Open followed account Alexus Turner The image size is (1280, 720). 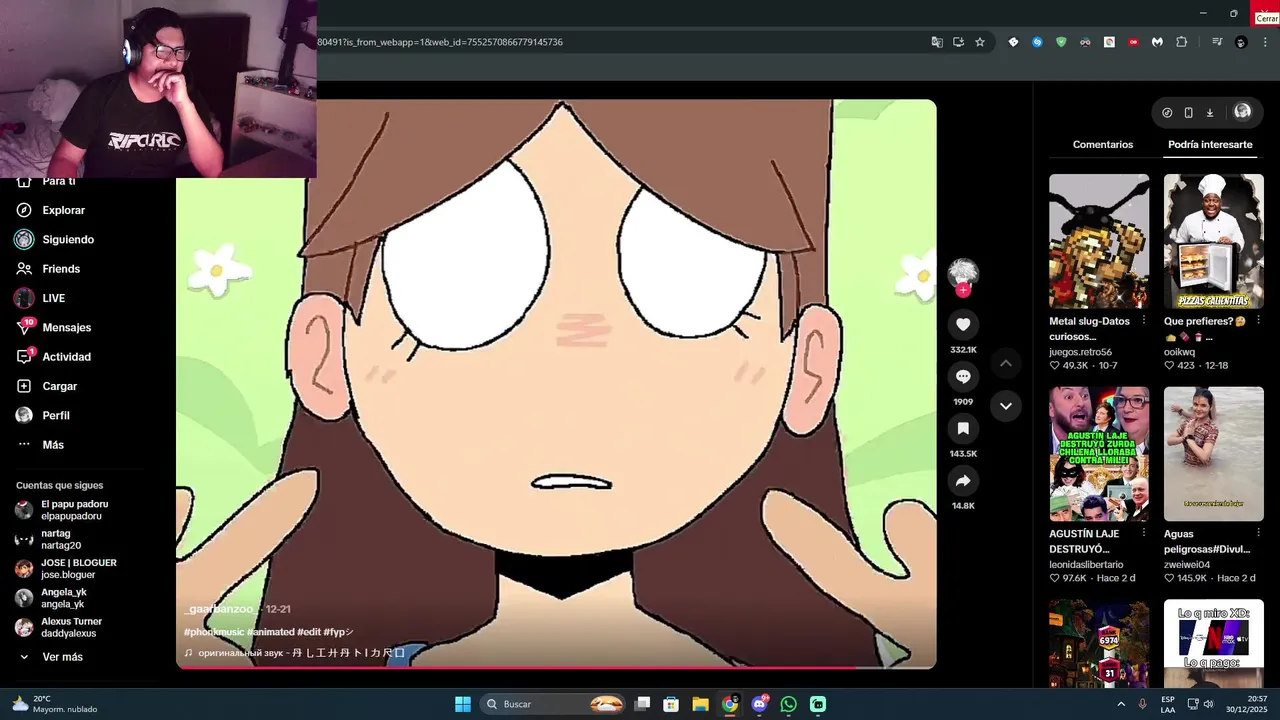pos(71,627)
